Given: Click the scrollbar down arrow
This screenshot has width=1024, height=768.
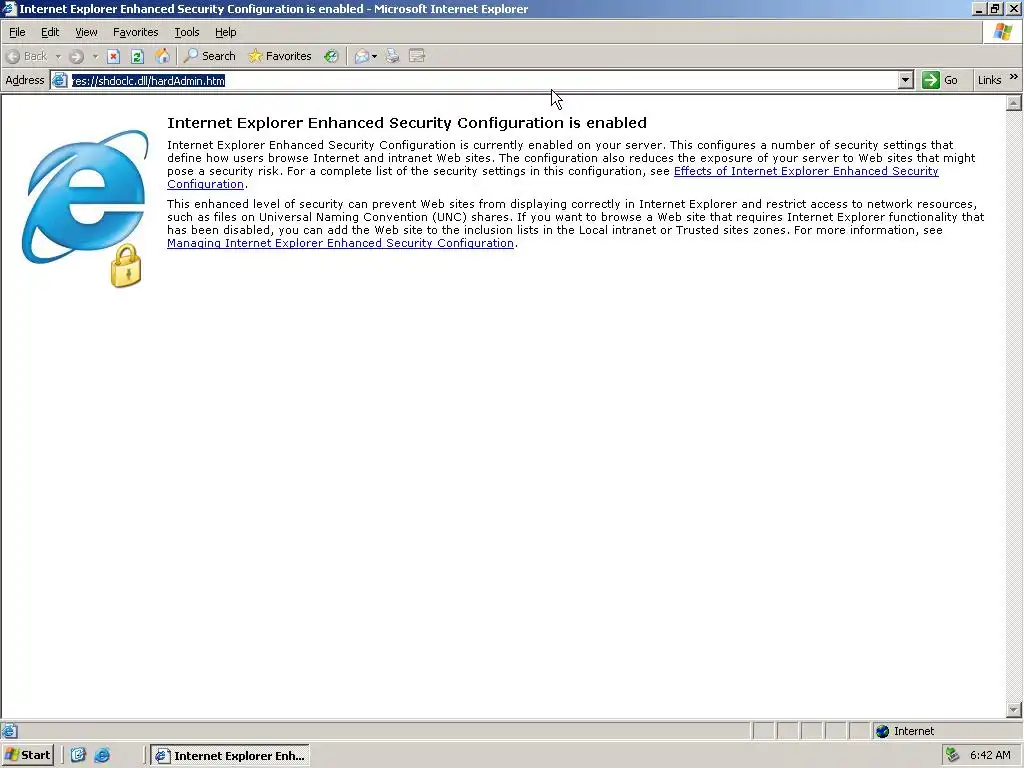Looking at the screenshot, I should [x=1014, y=710].
